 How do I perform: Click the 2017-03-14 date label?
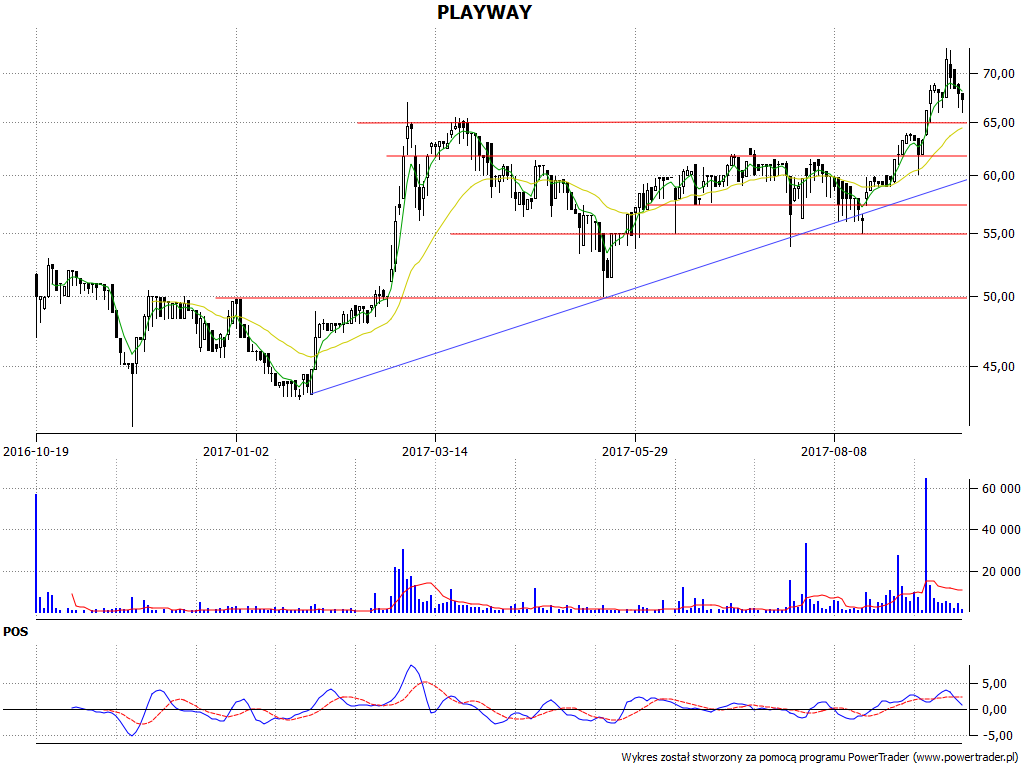pyautogui.click(x=435, y=451)
